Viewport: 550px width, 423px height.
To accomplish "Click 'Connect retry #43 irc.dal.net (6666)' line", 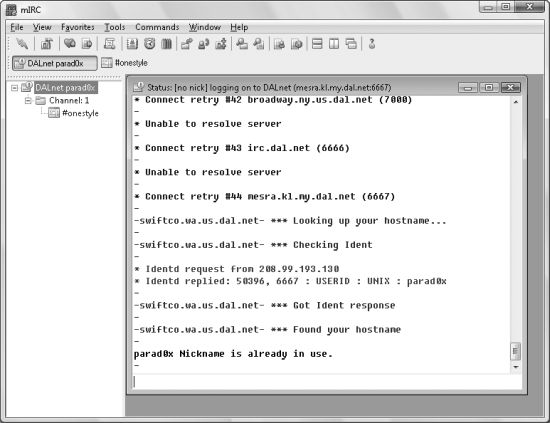I will coord(242,148).
